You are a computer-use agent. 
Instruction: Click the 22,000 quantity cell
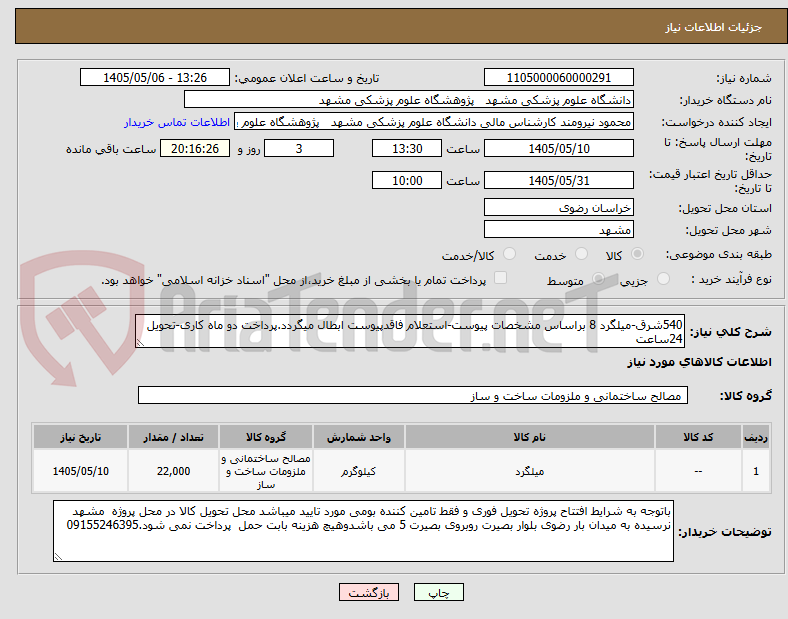coord(173,471)
